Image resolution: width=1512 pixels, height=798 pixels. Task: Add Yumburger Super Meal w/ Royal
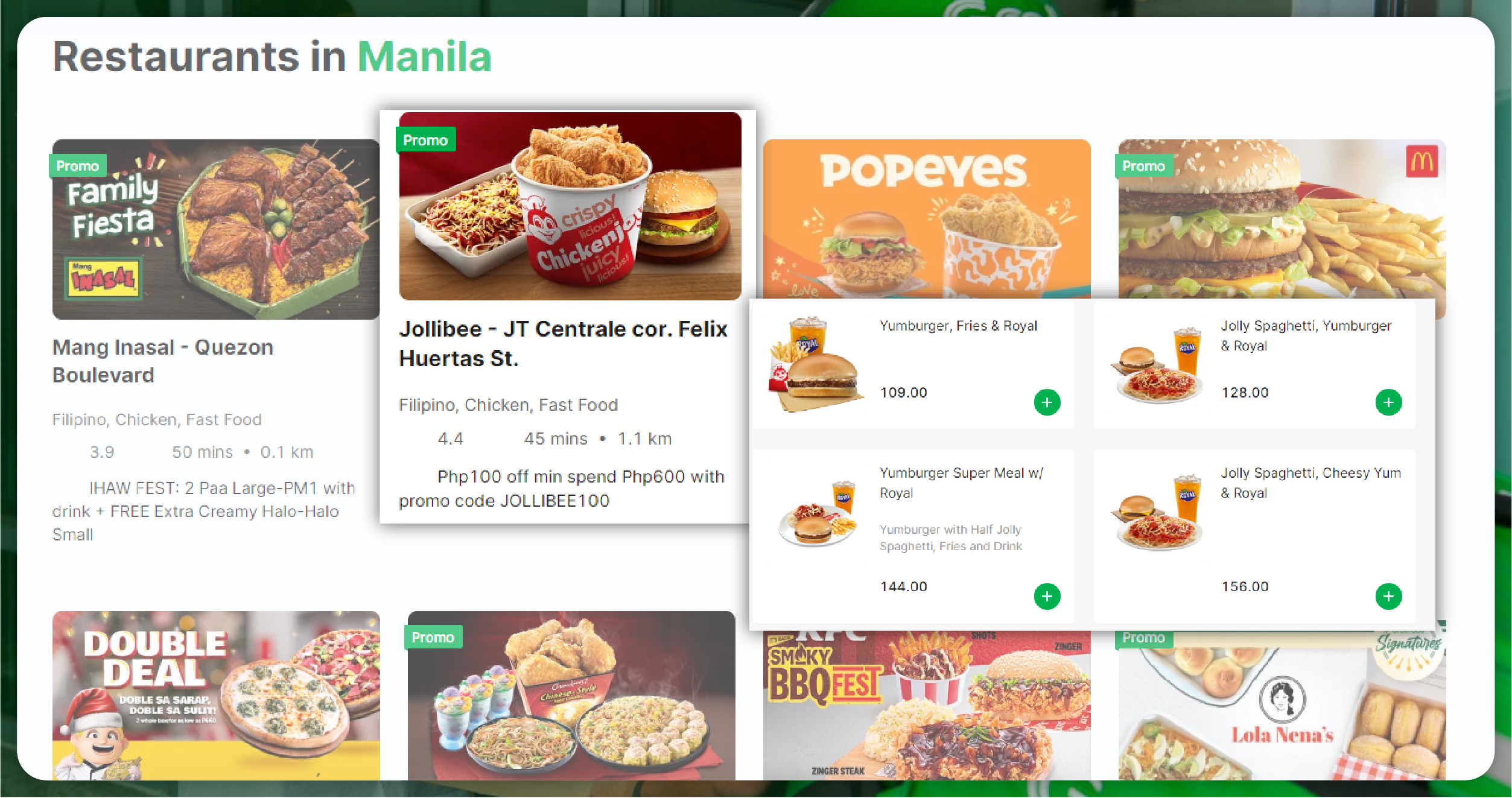(1047, 597)
